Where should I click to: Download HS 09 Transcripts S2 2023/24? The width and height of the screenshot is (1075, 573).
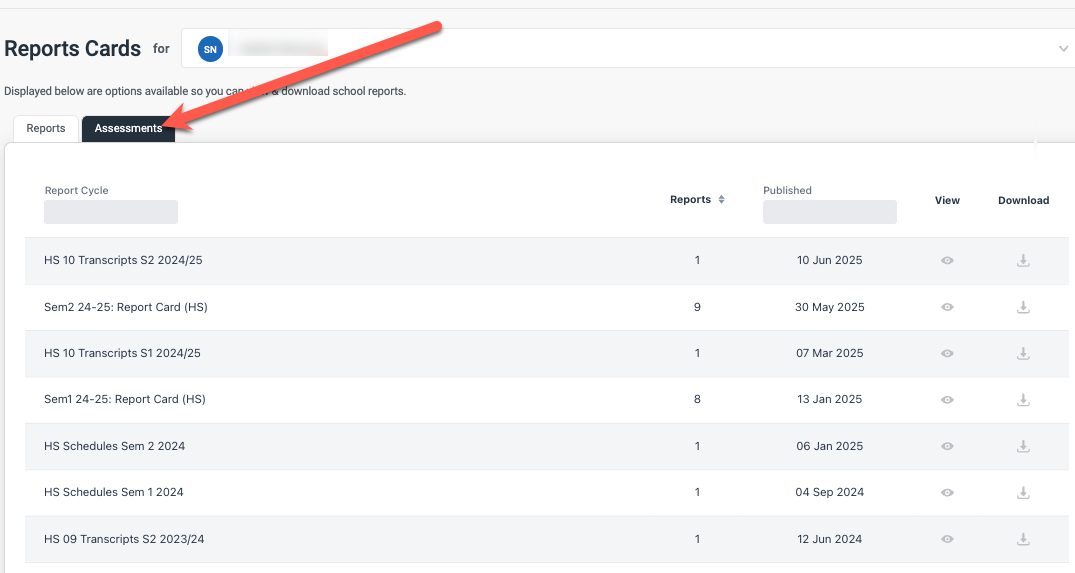coord(1023,539)
